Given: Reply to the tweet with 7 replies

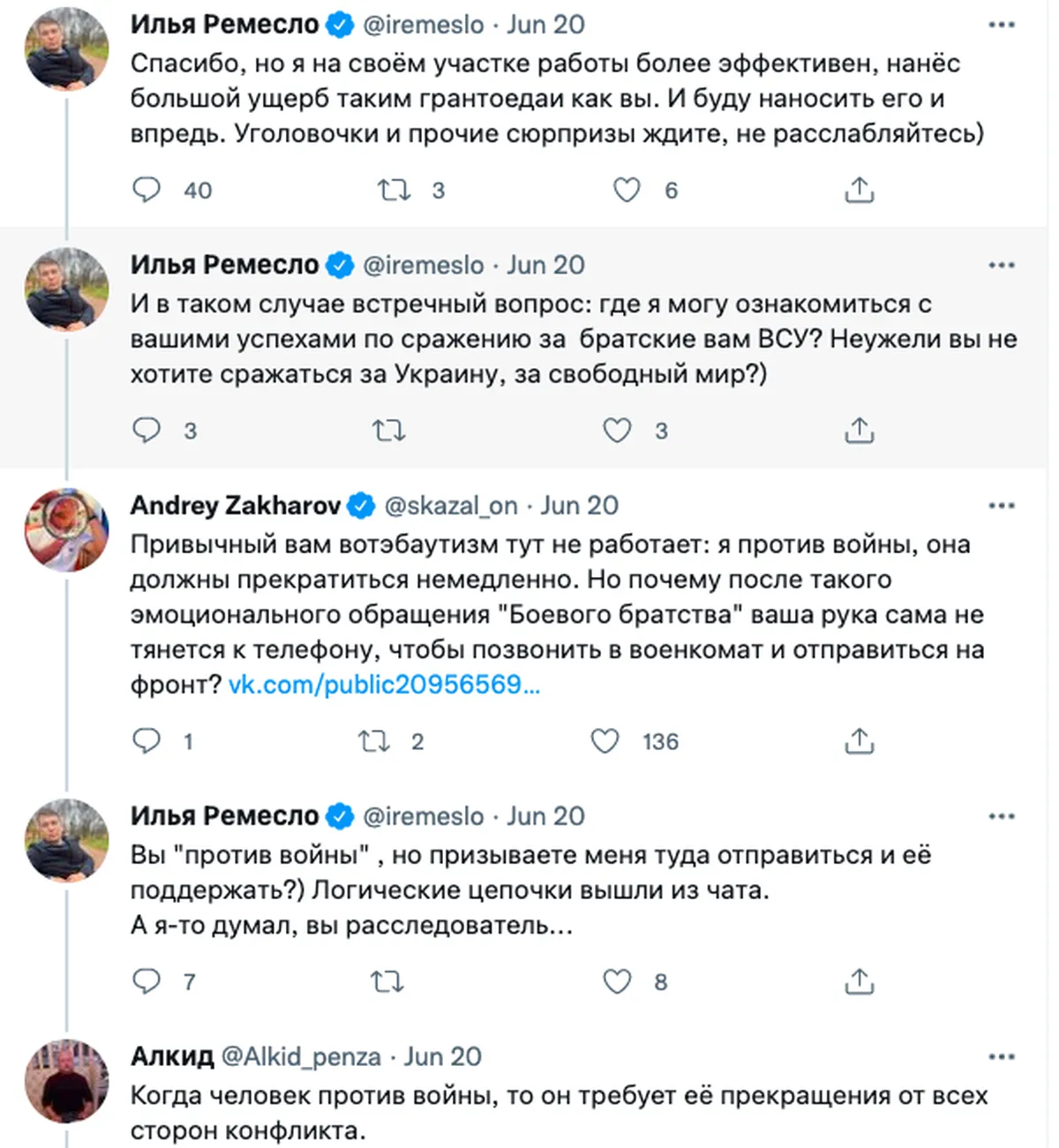Looking at the screenshot, I should pyautogui.click(x=146, y=981).
